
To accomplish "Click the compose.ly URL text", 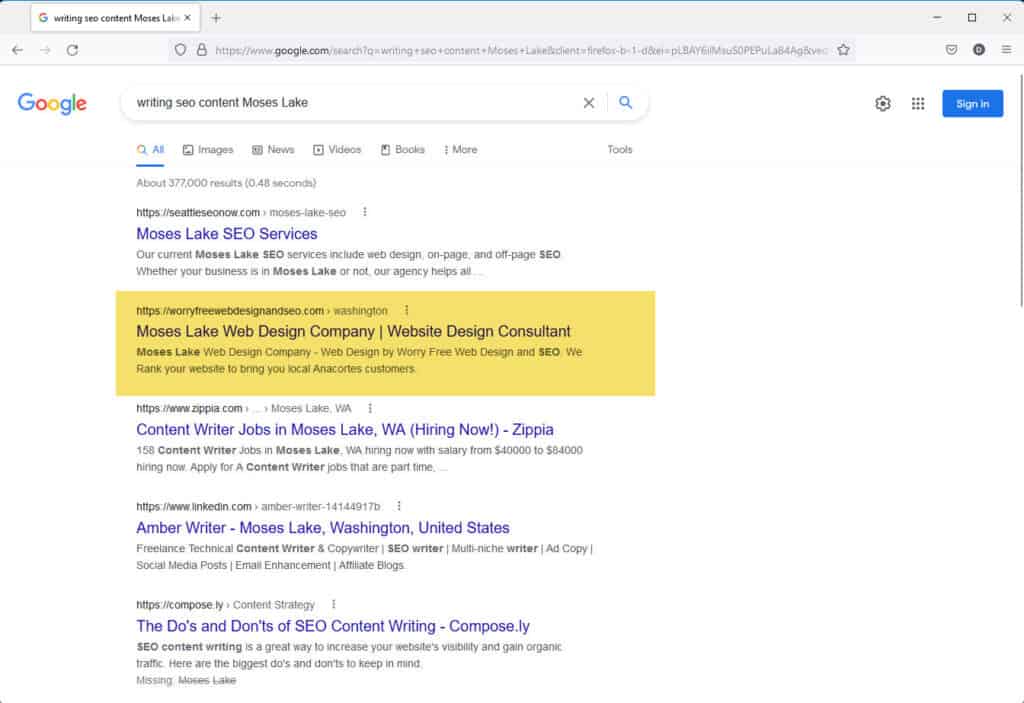I will pos(180,604).
